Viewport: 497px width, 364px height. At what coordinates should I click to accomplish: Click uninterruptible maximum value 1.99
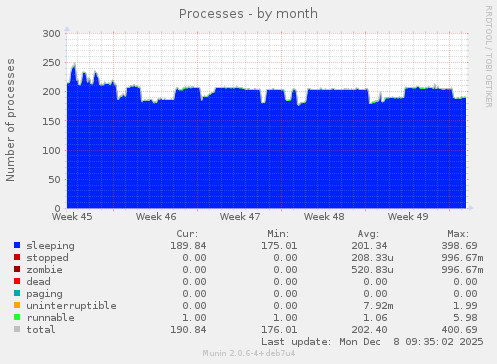pyautogui.click(x=465, y=306)
